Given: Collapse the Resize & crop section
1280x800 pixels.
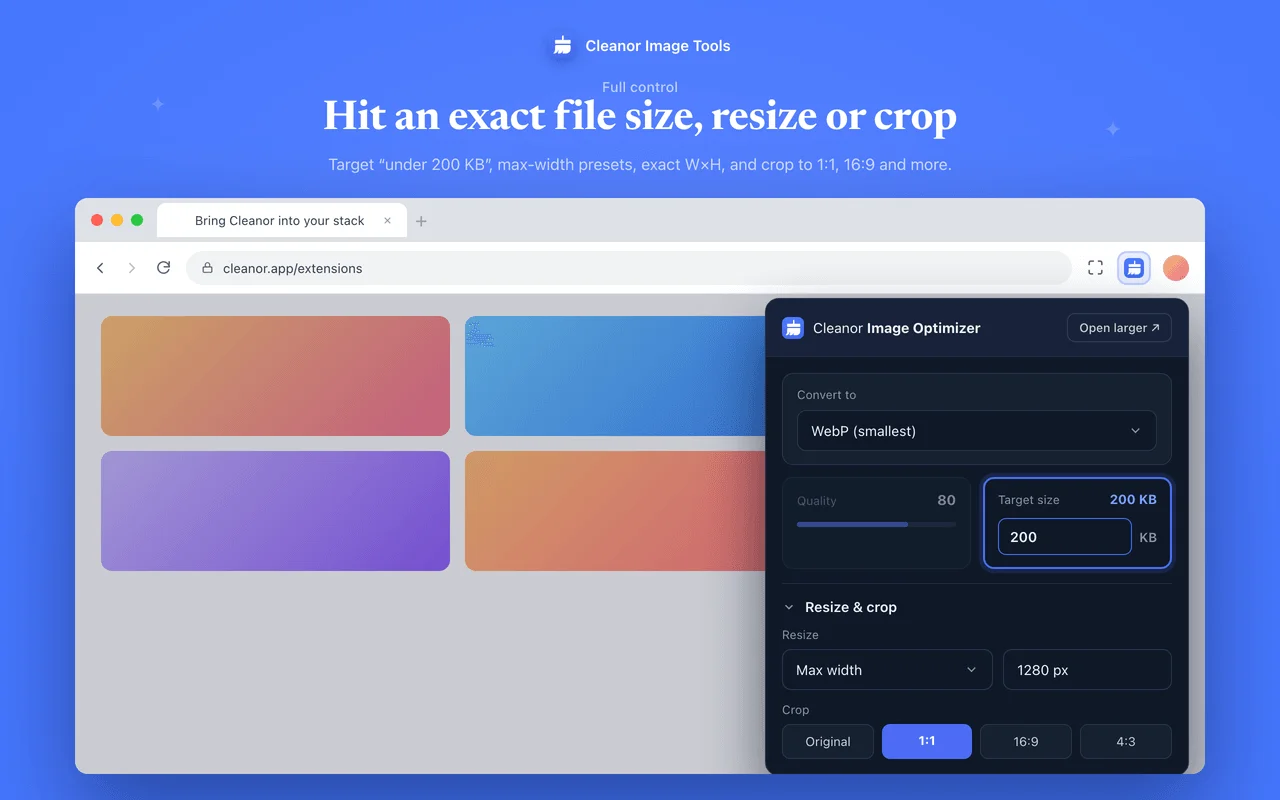Looking at the screenshot, I should (840, 607).
